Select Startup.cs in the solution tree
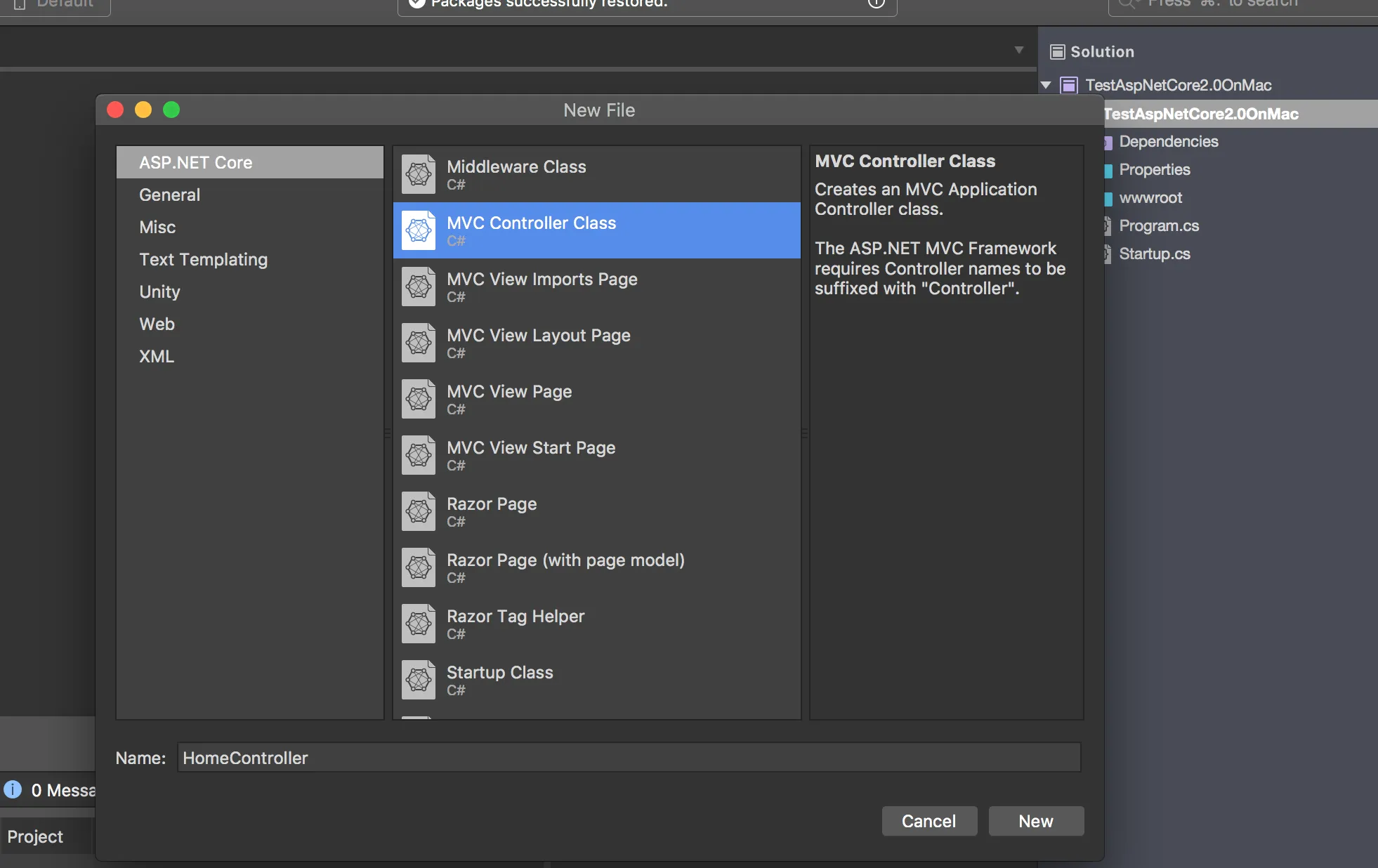Screen dimensions: 1378x868 tap(1154, 254)
